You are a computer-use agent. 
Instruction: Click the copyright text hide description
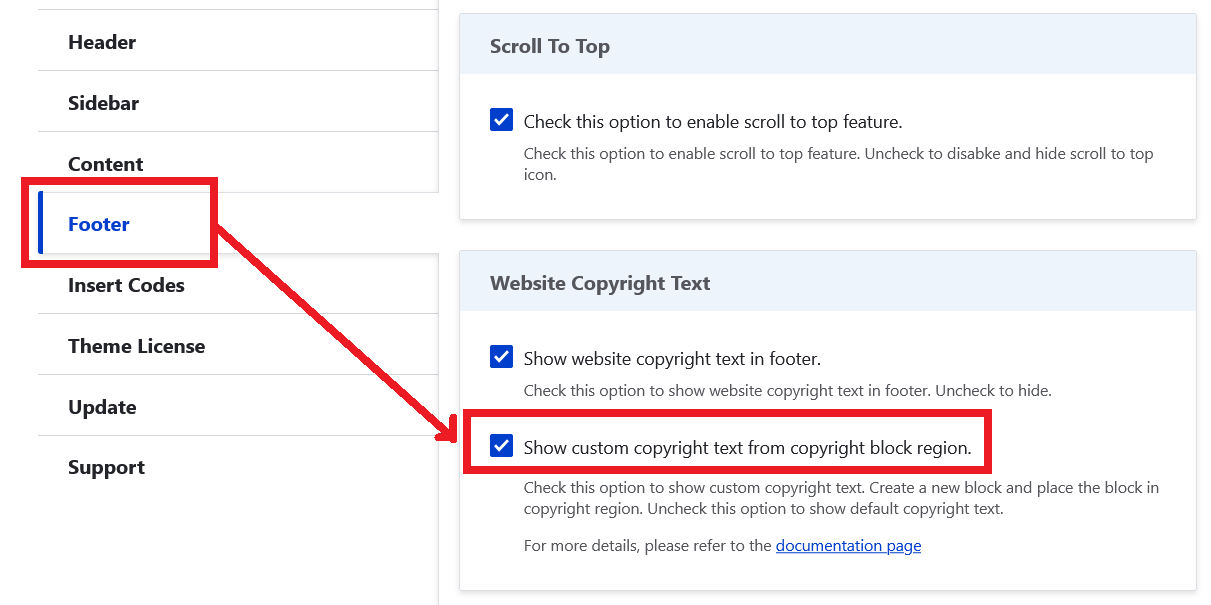pos(788,390)
